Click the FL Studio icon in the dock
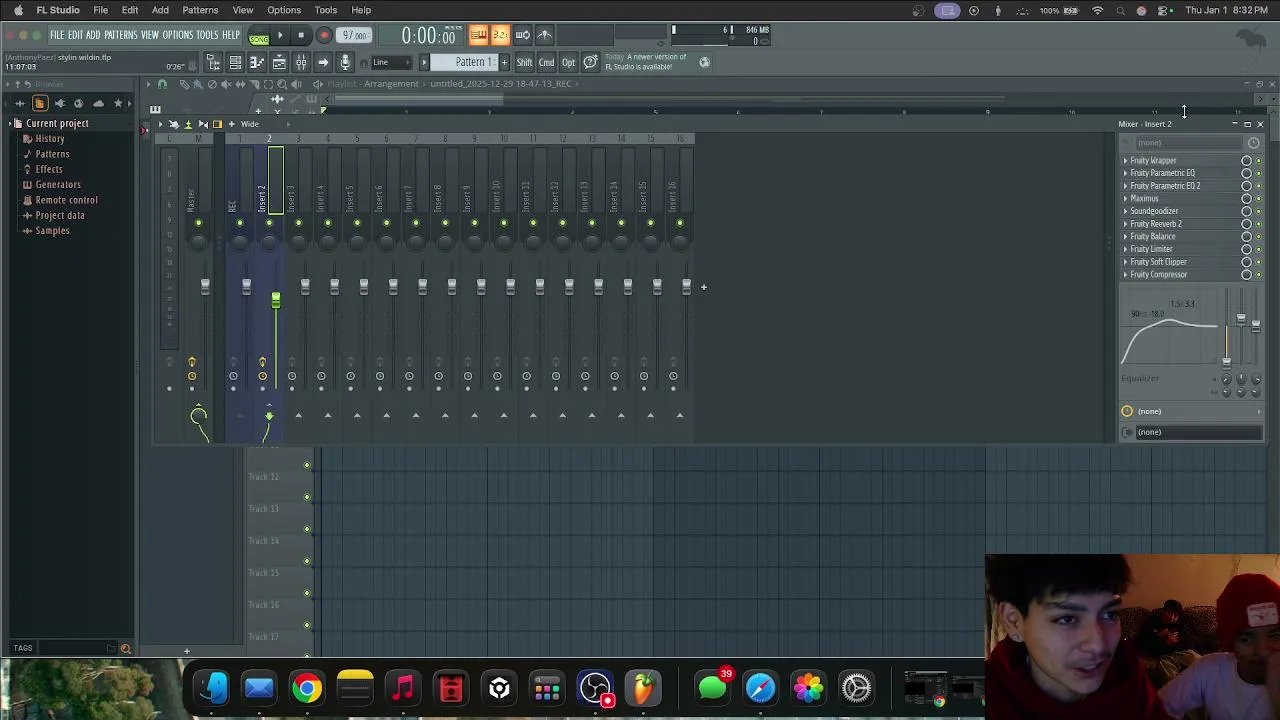The height and width of the screenshot is (720, 1280). pos(643,688)
